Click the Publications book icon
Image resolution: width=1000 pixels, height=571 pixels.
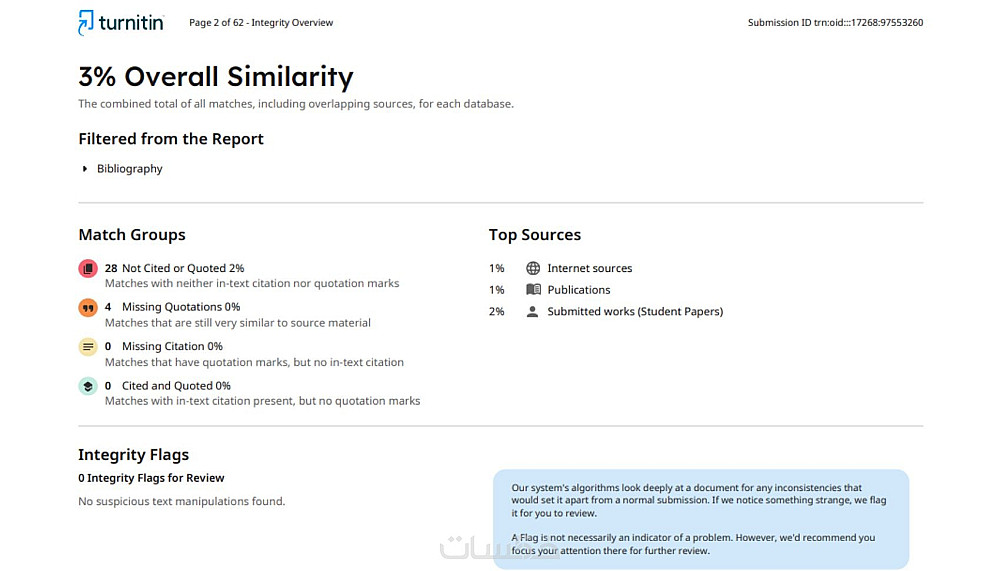[533, 290]
